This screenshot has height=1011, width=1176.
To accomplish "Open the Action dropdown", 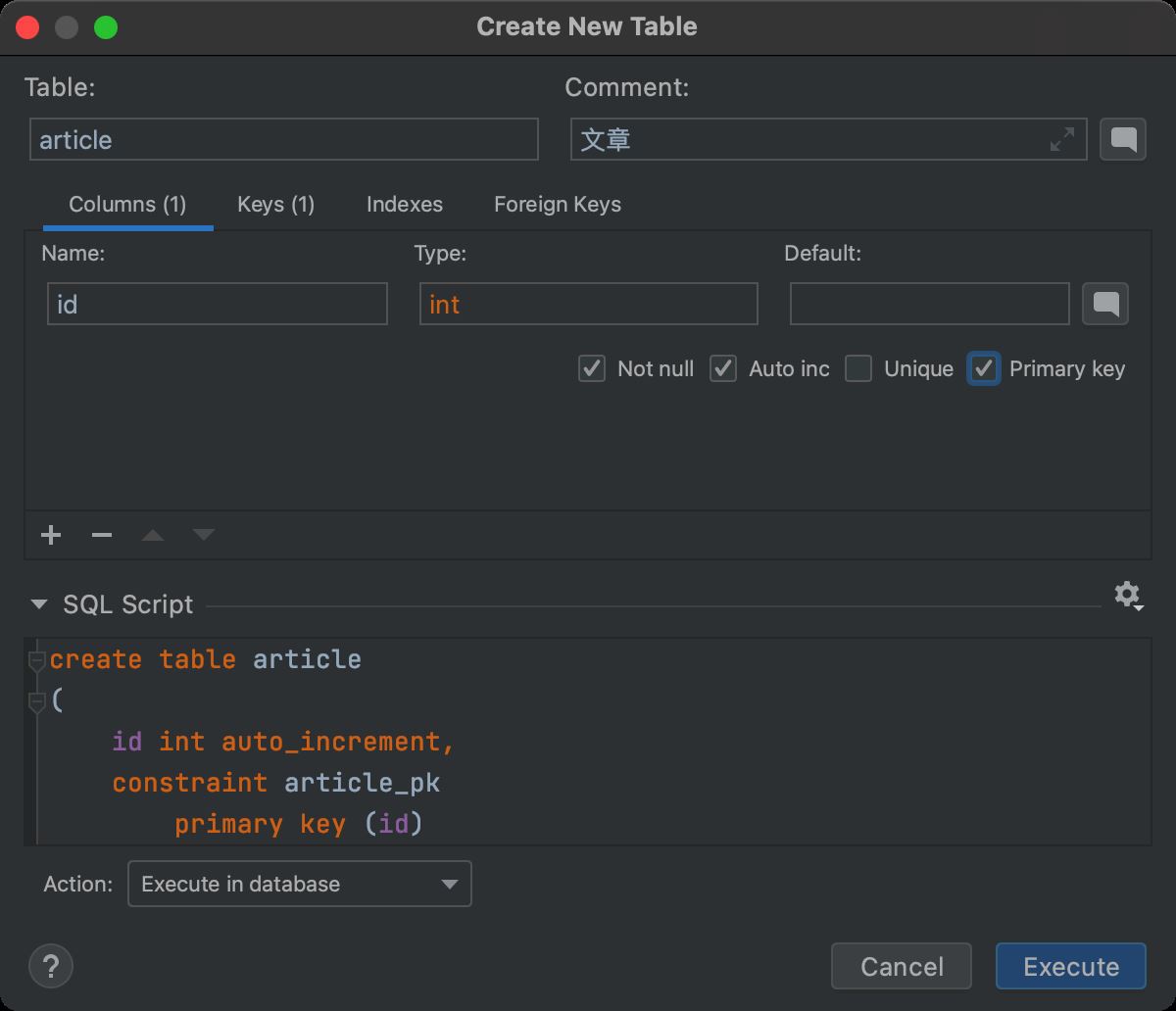I will point(300,884).
